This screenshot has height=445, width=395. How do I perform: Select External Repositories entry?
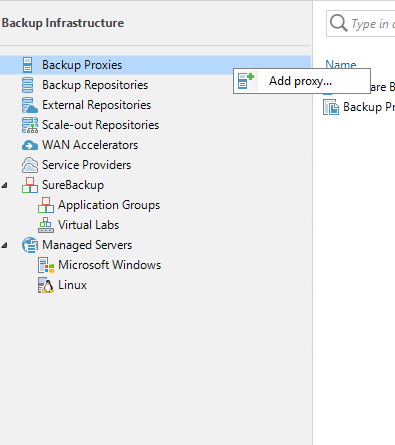[96, 105]
